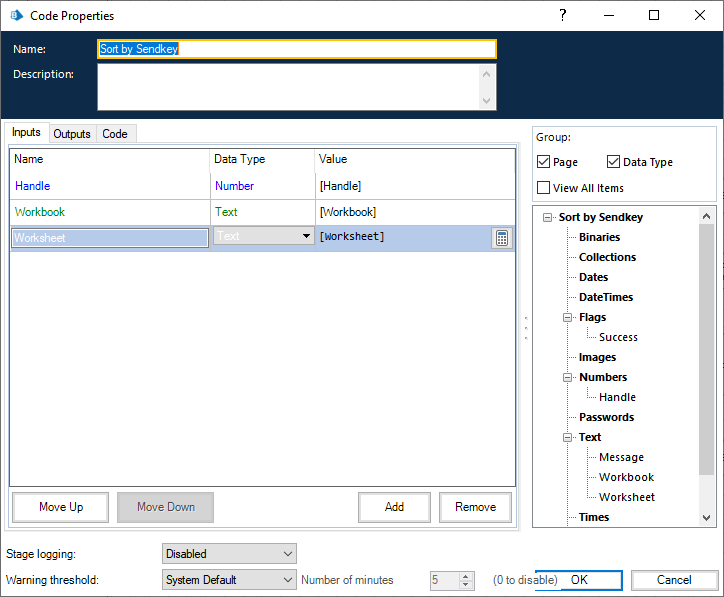The image size is (724, 597).
Task: Uncheck the Data Type group checkbox
Action: (613, 162)
